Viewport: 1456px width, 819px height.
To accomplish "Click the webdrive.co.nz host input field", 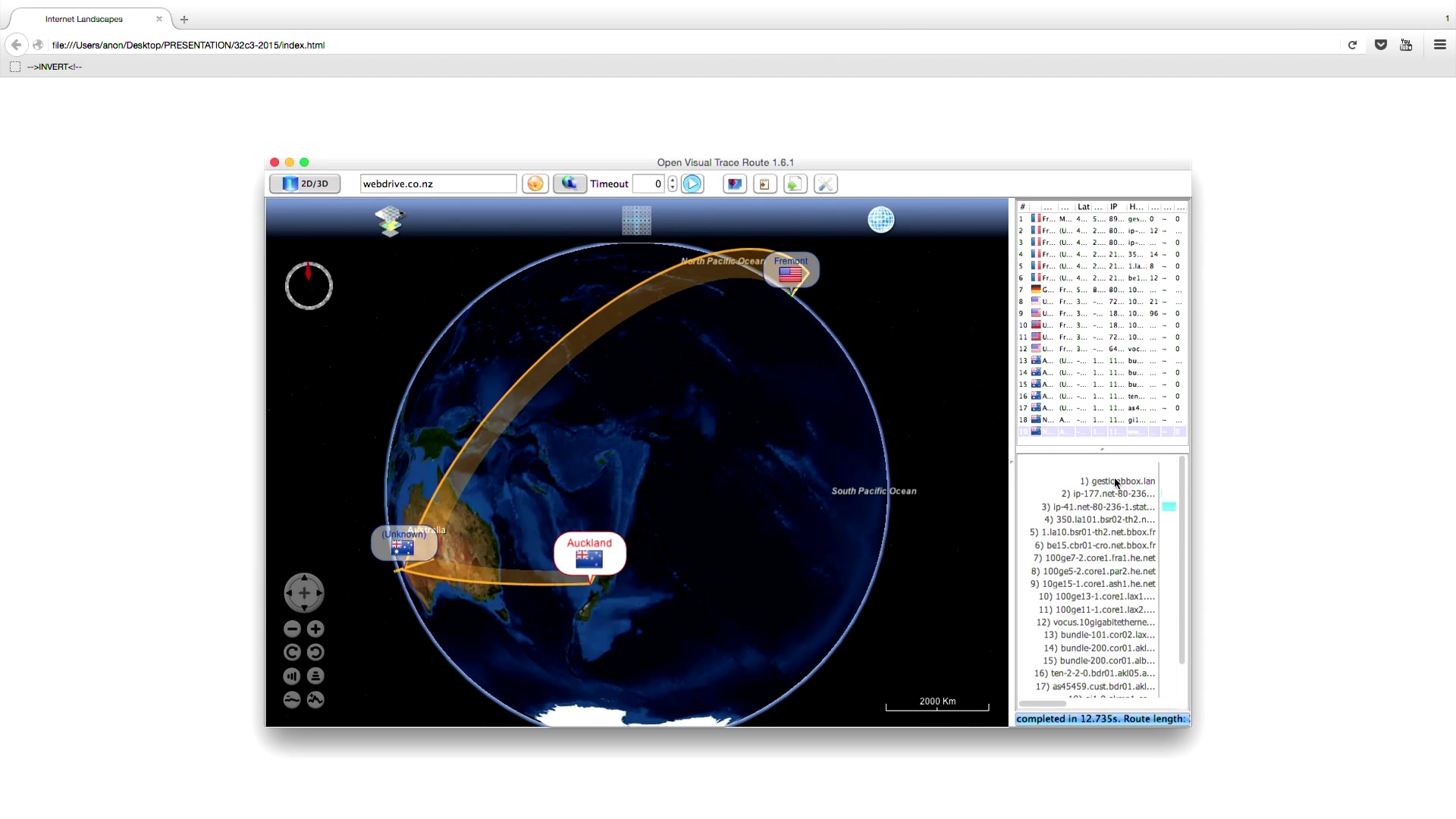I will point(438,184).
